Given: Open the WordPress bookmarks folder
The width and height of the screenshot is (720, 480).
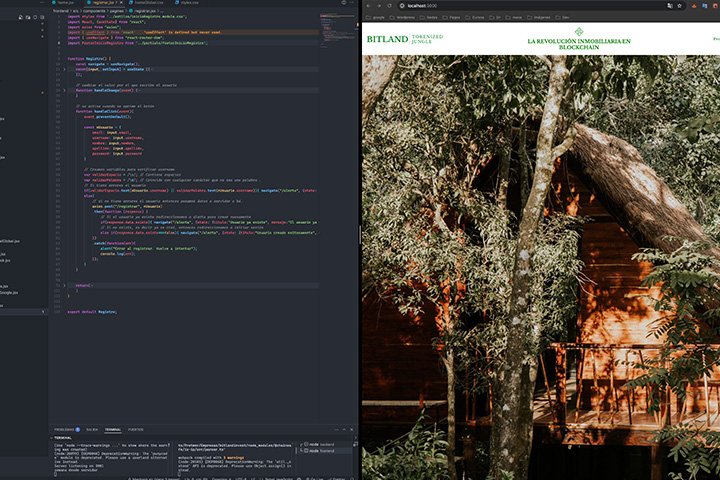Looking at the screenshot, I should (x=402, y=17).
